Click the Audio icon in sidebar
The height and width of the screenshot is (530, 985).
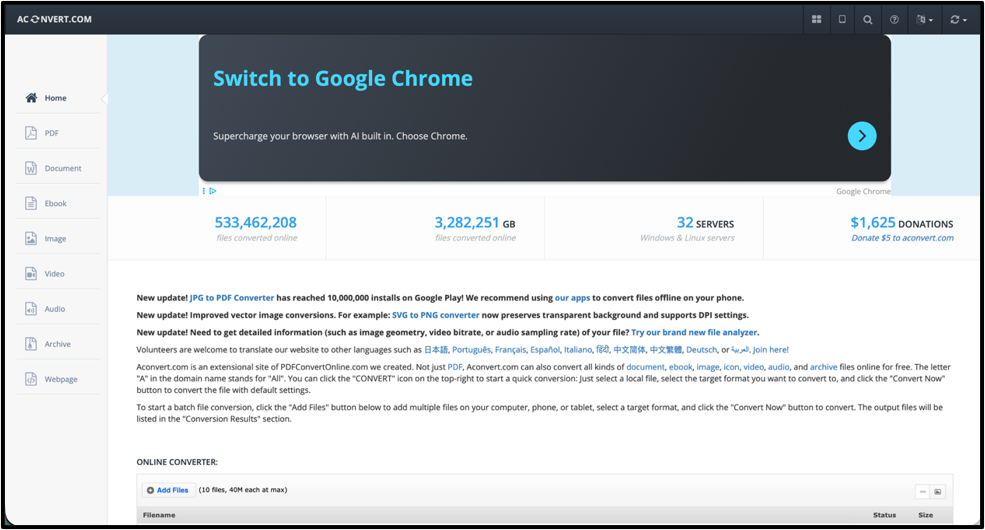(31, 308)
